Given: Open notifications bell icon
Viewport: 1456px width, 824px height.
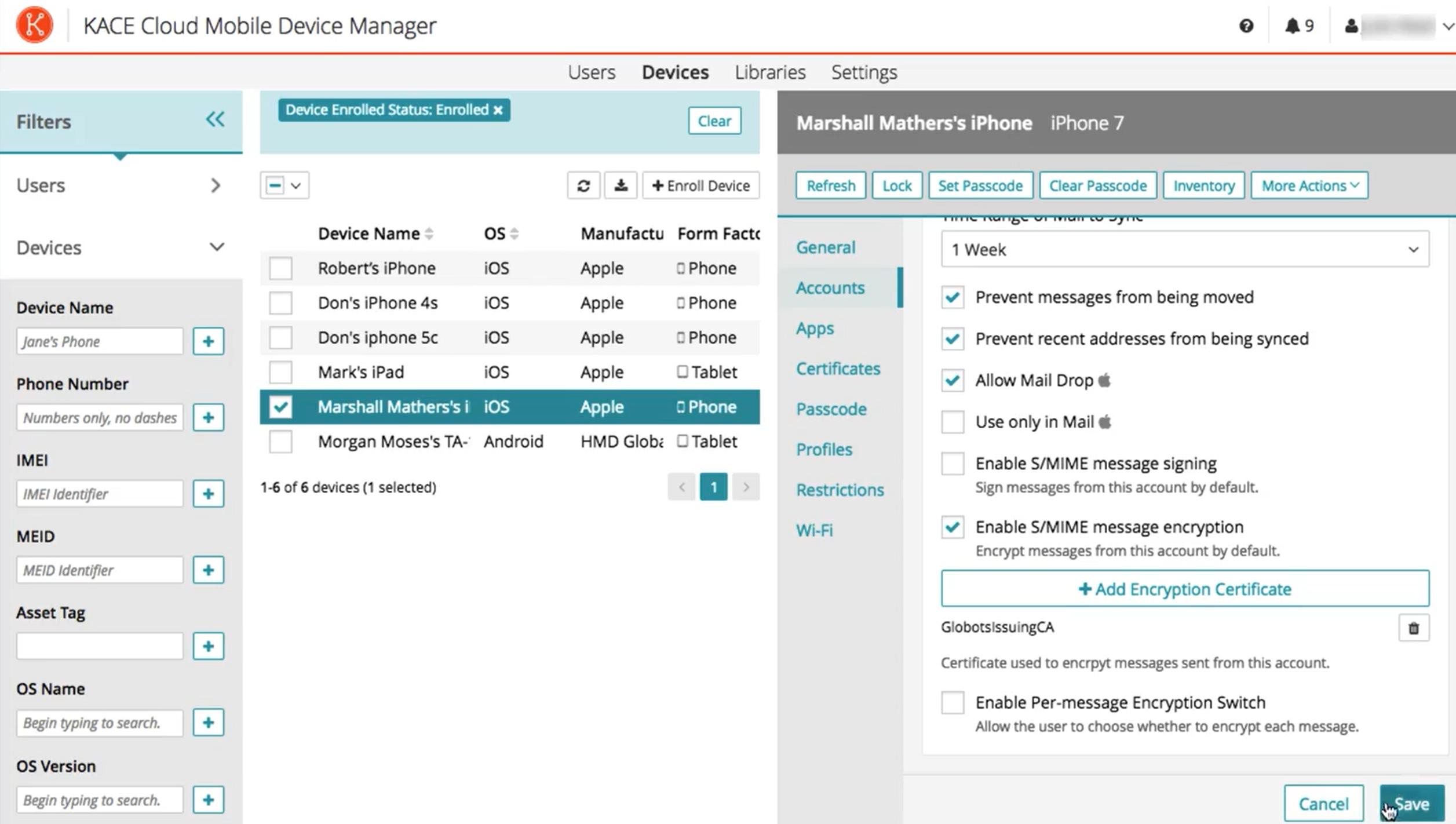Looking at the screenshot, I should coord(1292,26).
